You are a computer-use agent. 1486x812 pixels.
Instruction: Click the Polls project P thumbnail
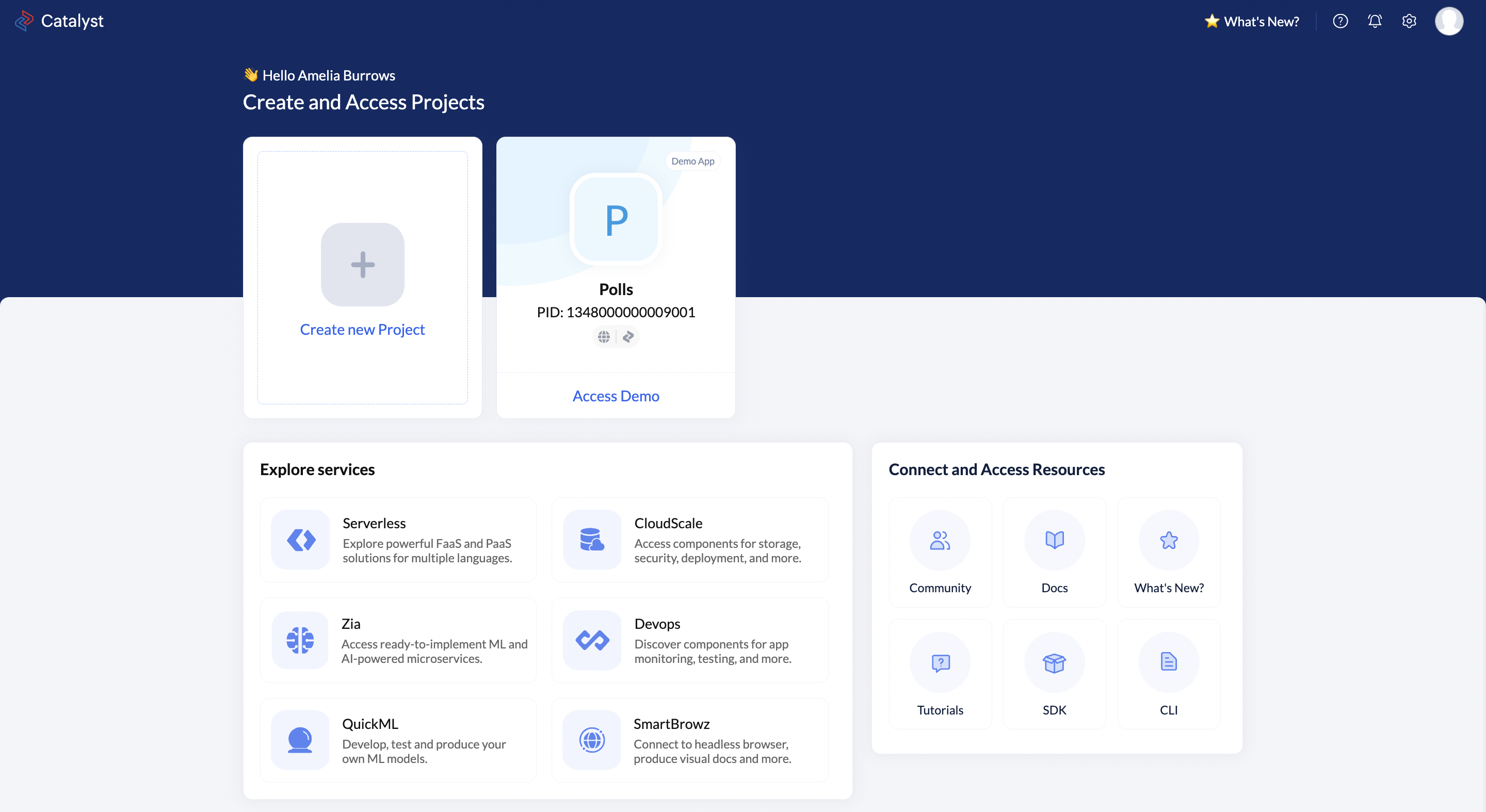tap(616, 220)
